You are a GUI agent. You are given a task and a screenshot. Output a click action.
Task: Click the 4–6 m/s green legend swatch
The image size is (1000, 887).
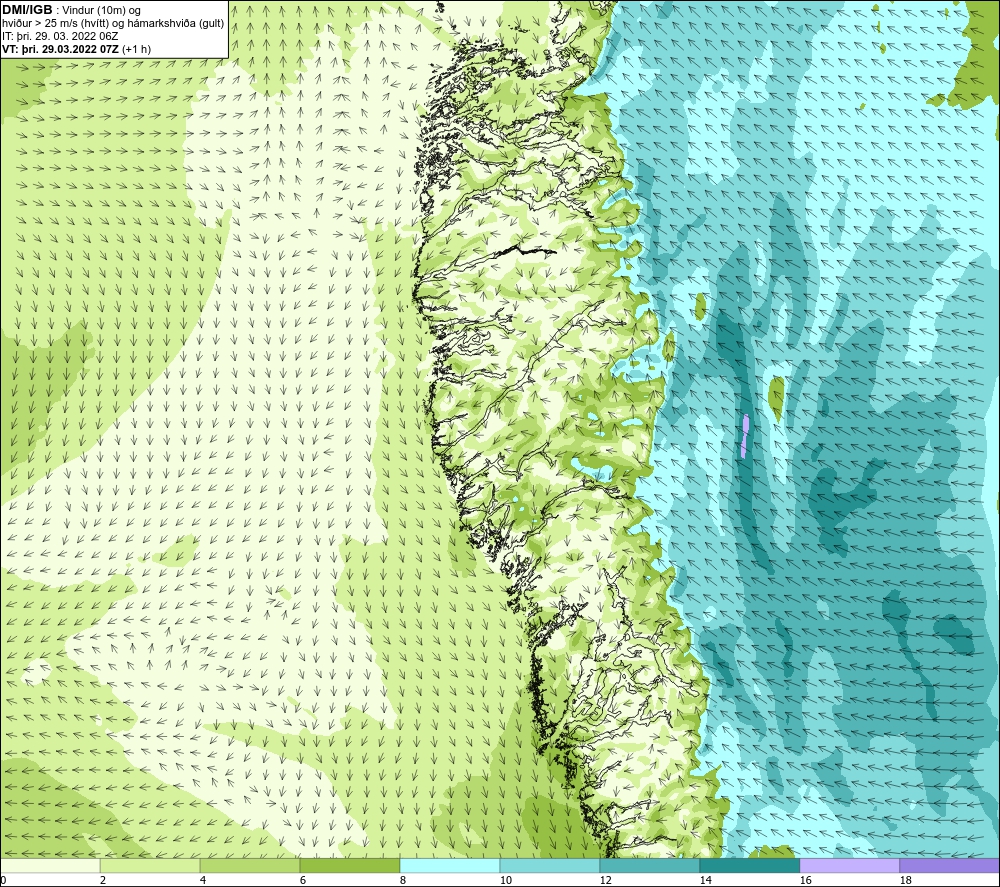point(250,866)
